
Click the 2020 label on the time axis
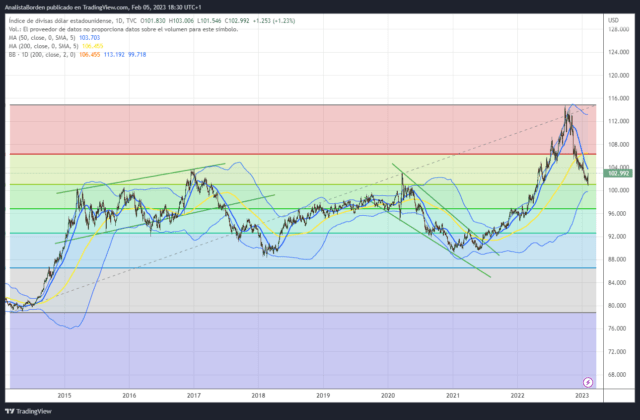pos(388,396)
